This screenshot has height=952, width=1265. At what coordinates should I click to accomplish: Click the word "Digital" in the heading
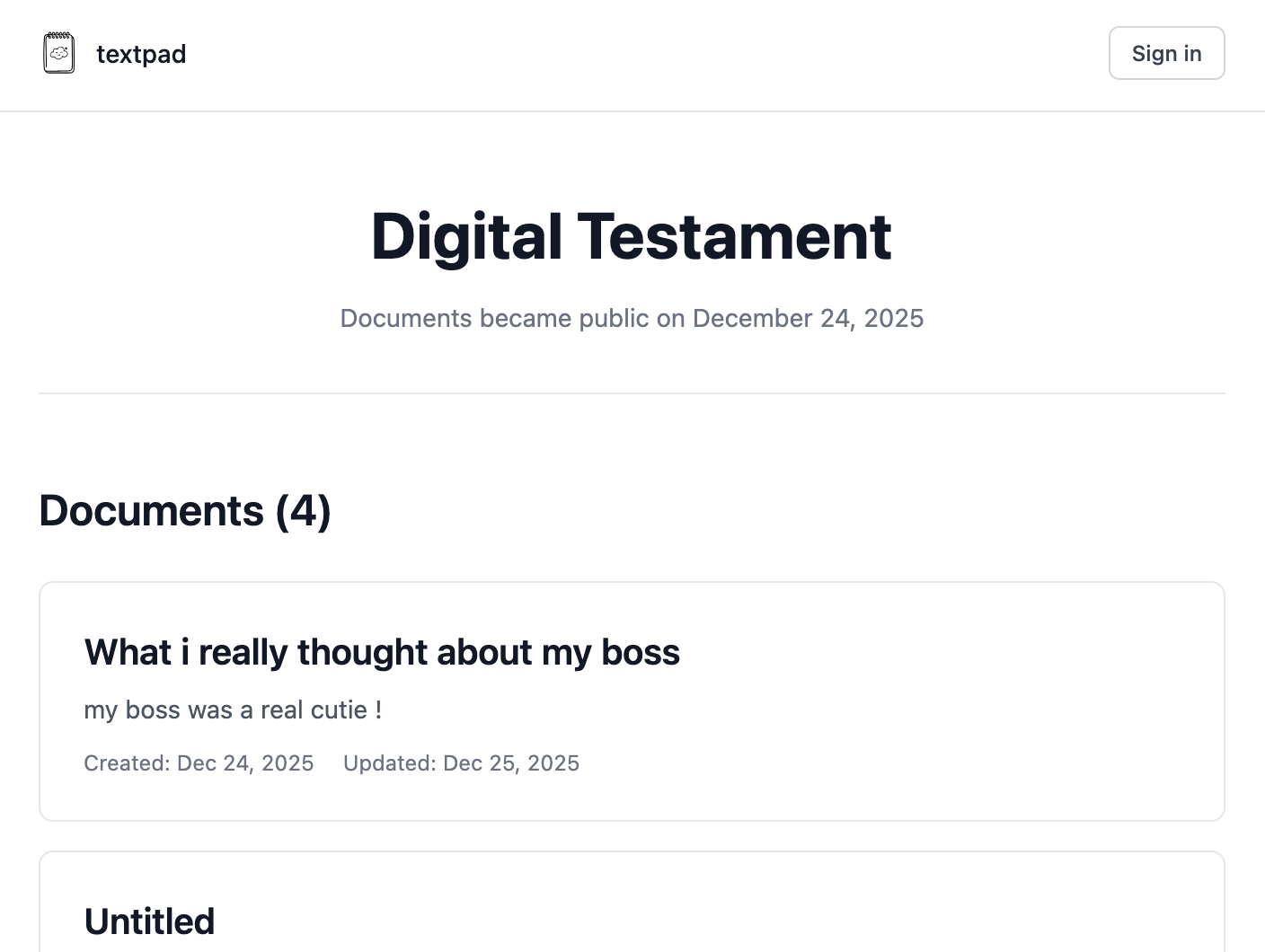tap(466, 237)
